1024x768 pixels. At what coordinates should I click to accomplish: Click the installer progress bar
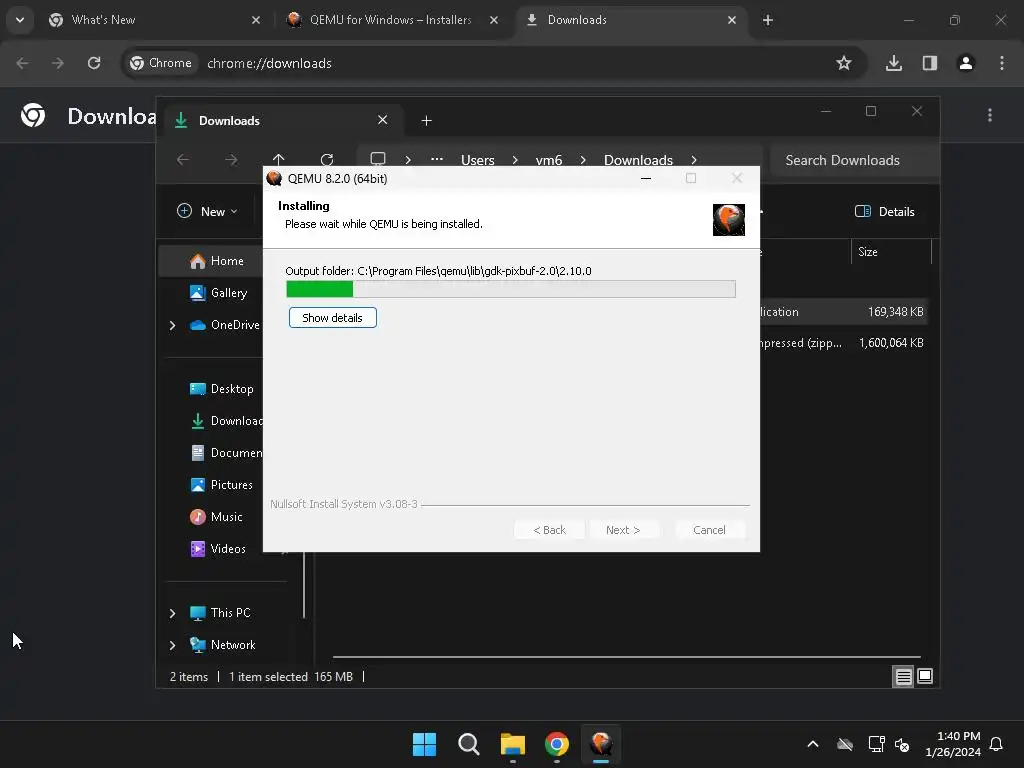(x=511, y=289)
